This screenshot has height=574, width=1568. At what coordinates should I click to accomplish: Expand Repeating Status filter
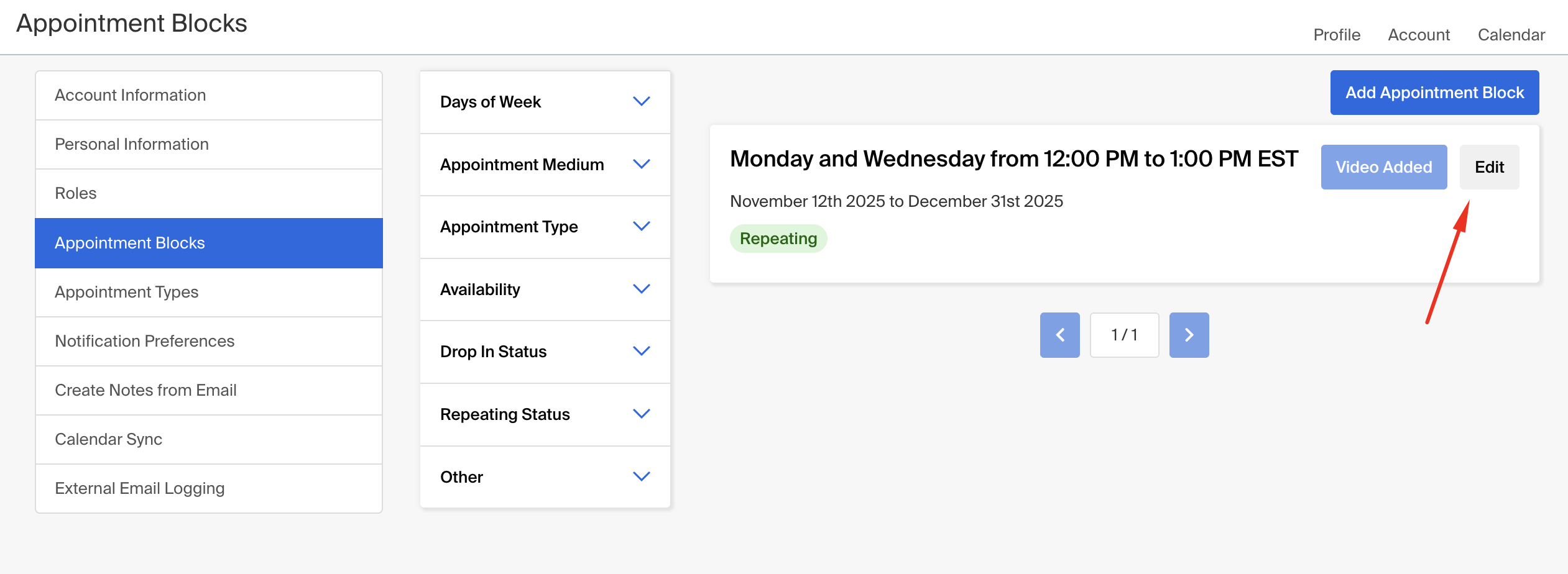coord(545,414)
